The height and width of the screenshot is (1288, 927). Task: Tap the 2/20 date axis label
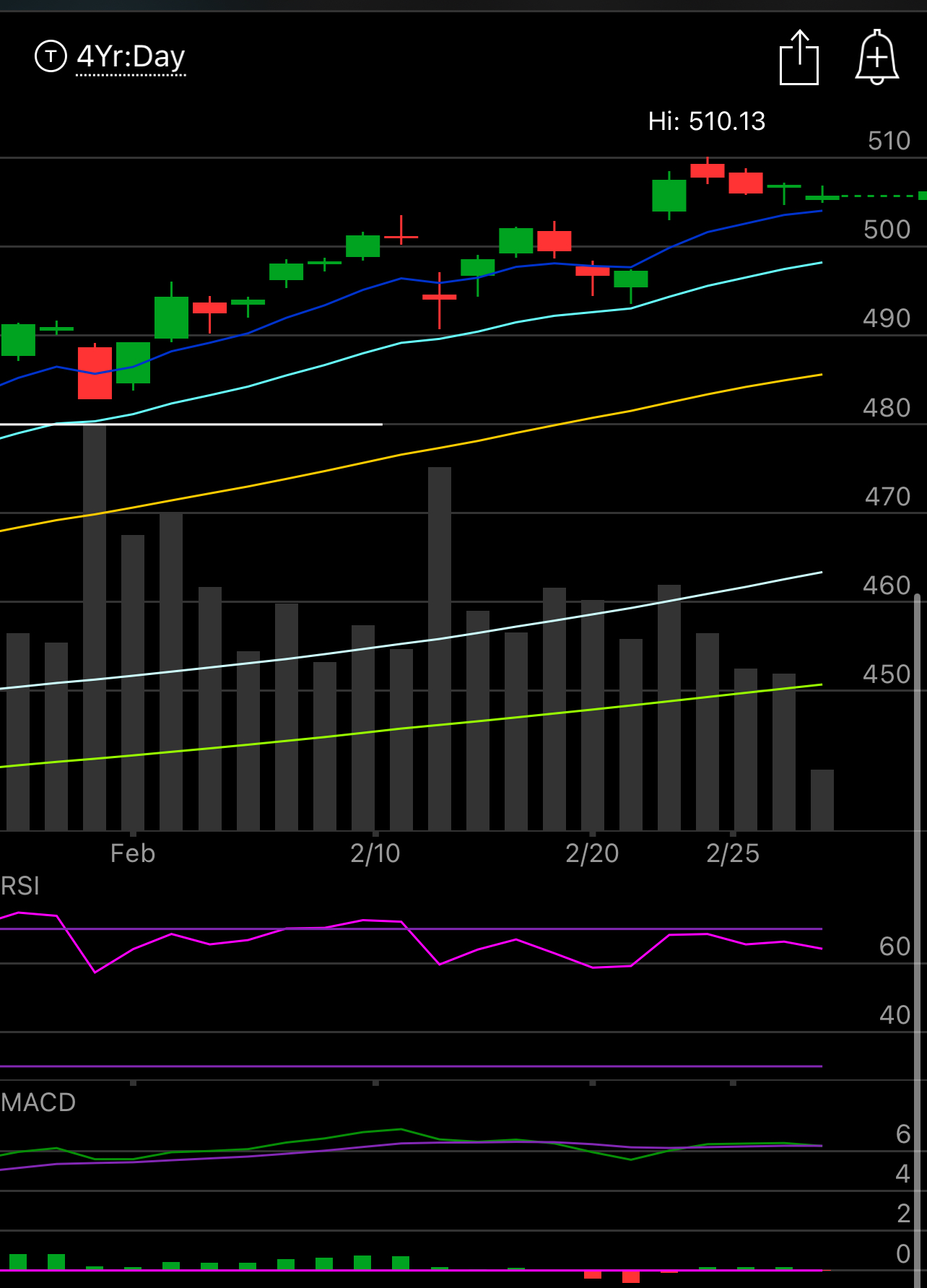(592, 853)
